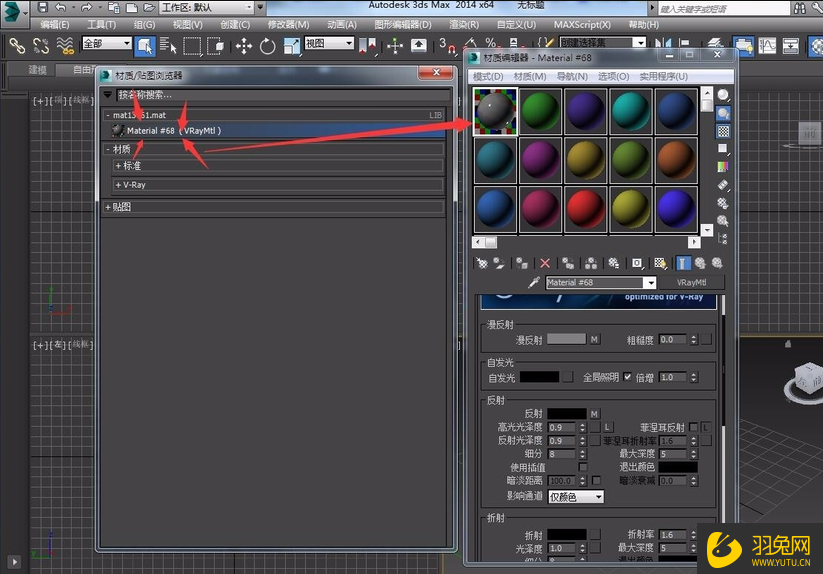This screenshot has height=574, width=823.
Task: Open the Material #68 name dropdown
Action: (650, 283)
